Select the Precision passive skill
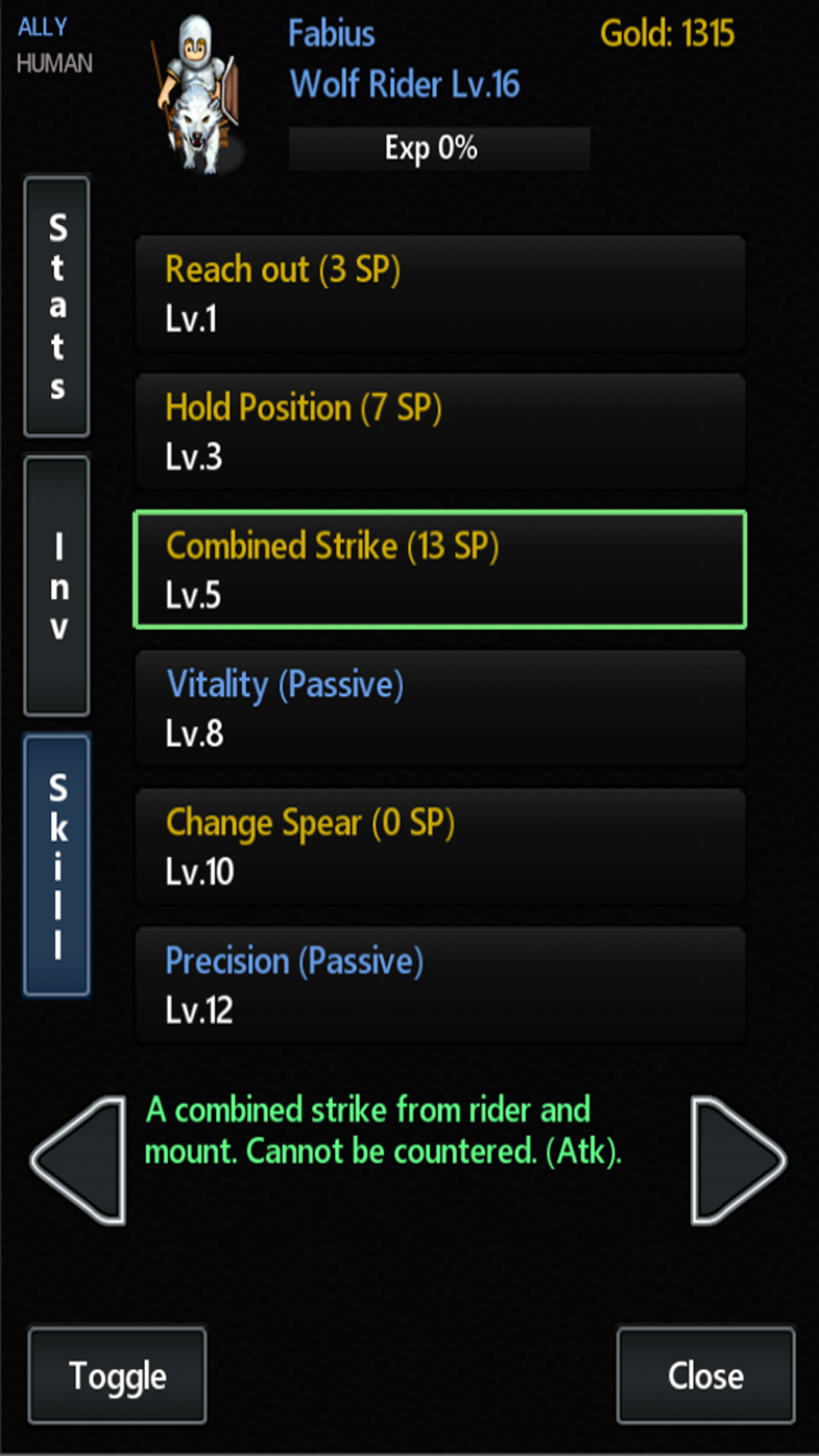The image size is (819, 1456). (440, 985)
